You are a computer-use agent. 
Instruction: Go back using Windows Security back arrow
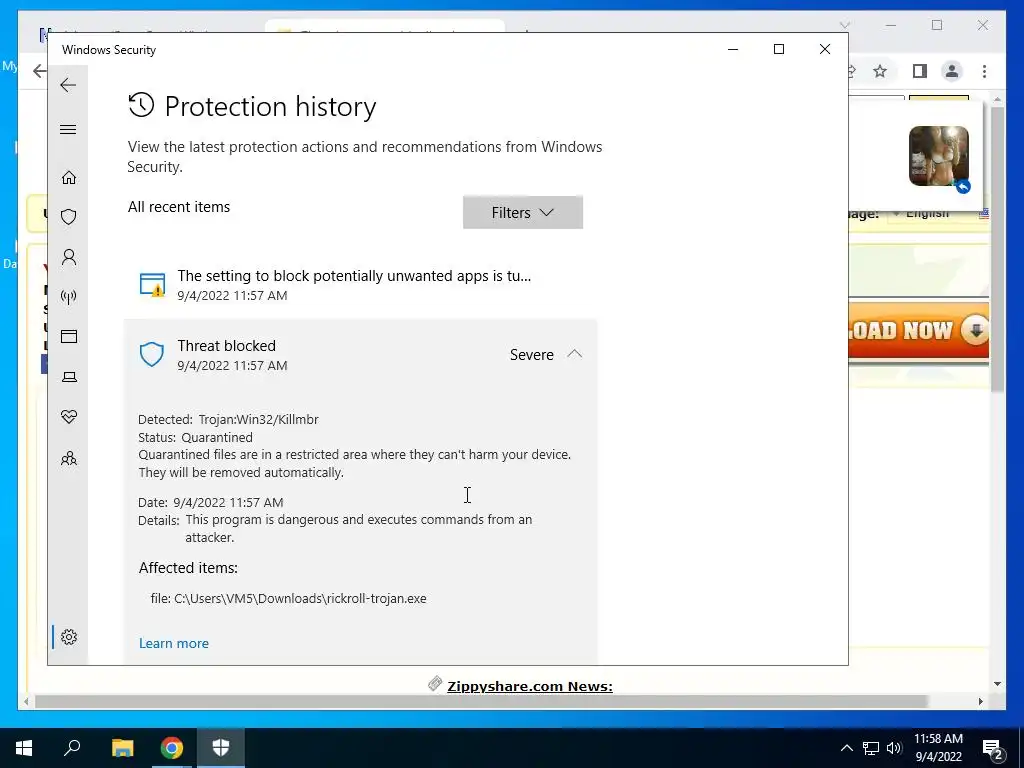(68, 85)
